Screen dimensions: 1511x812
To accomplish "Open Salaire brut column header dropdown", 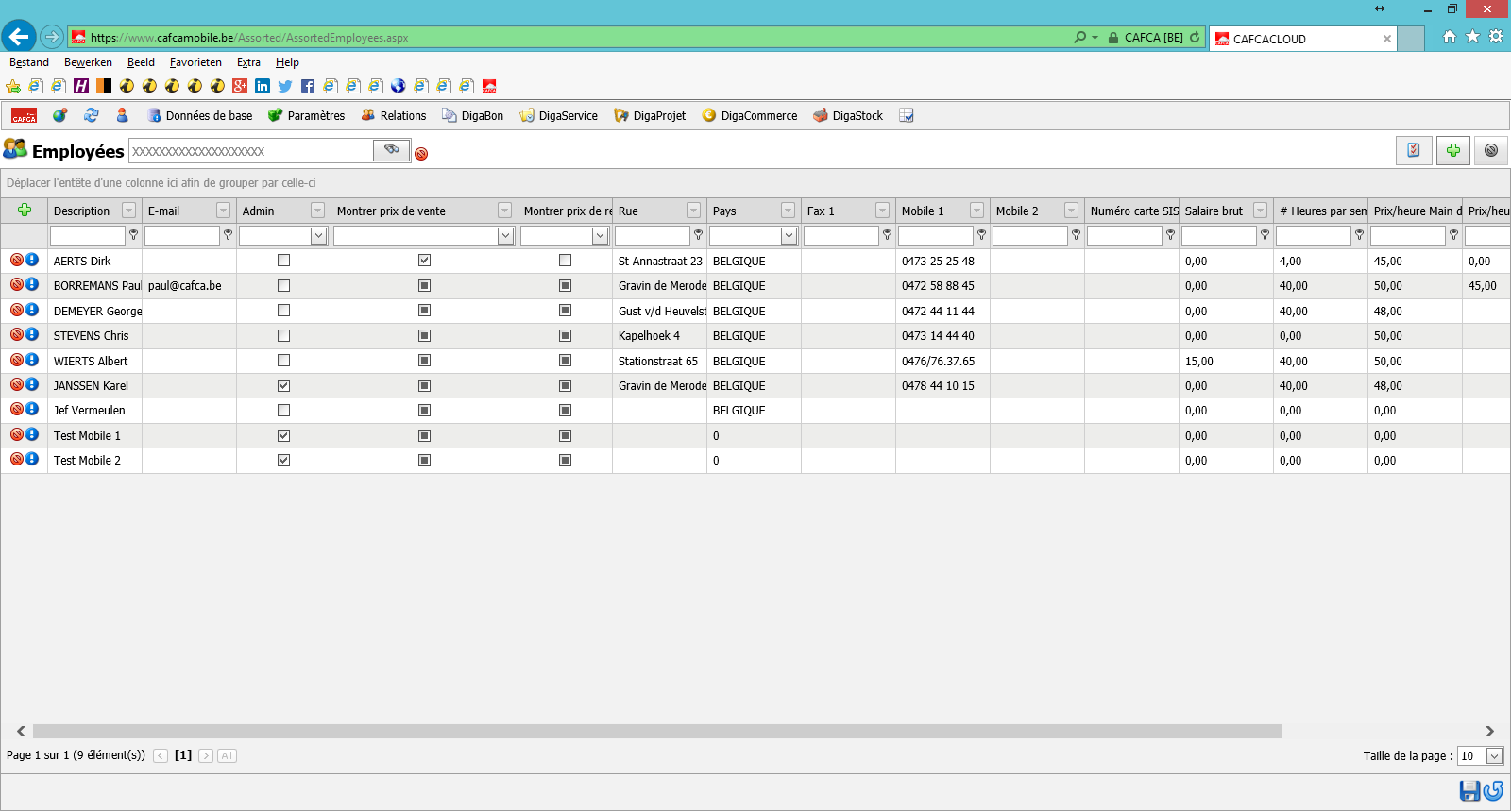I will 1261,211.
